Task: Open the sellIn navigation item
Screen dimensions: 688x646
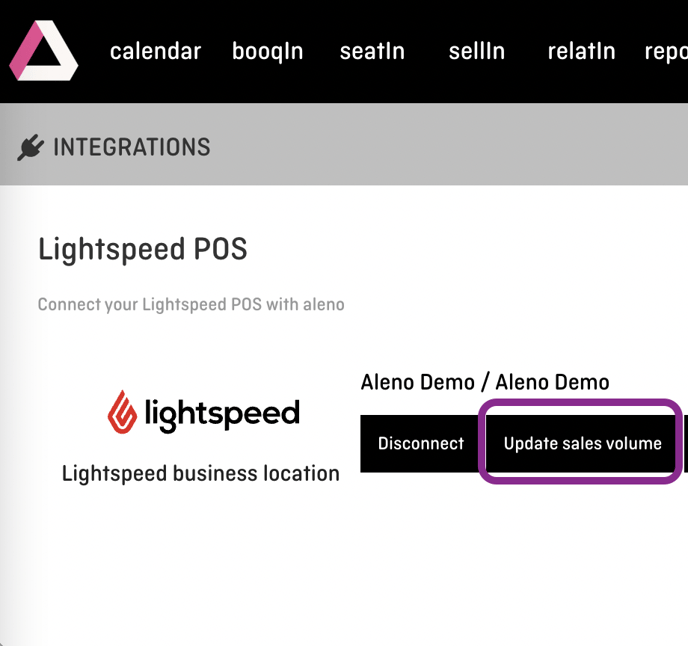Action: 477,51
